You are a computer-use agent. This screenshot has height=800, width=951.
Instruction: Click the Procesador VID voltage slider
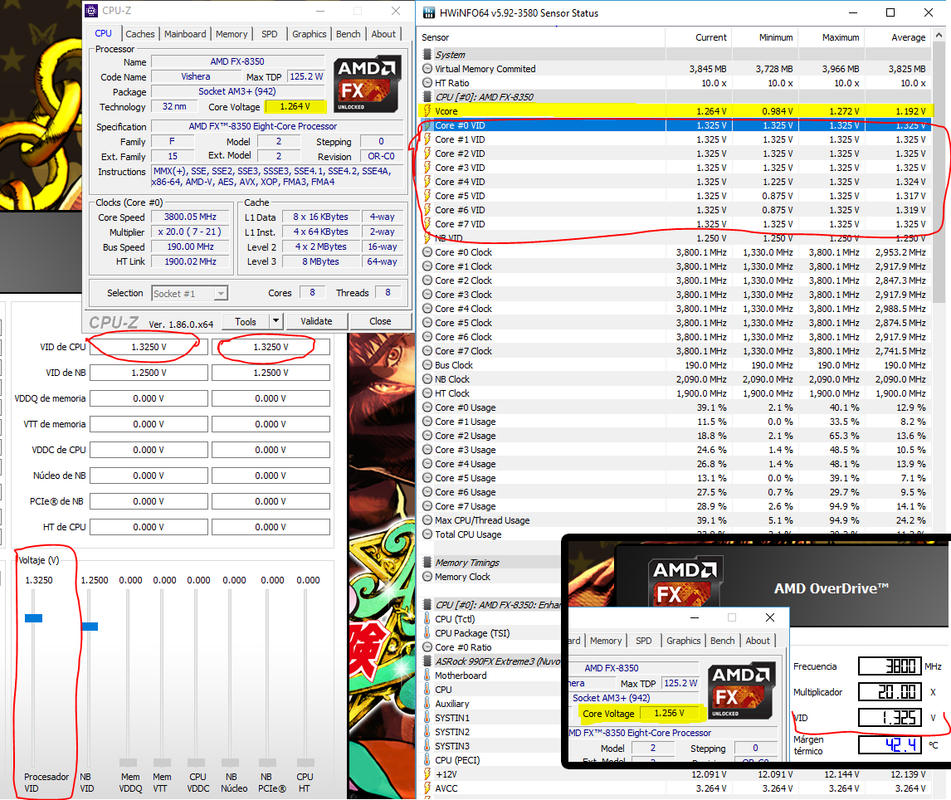[x=33, y=618]
